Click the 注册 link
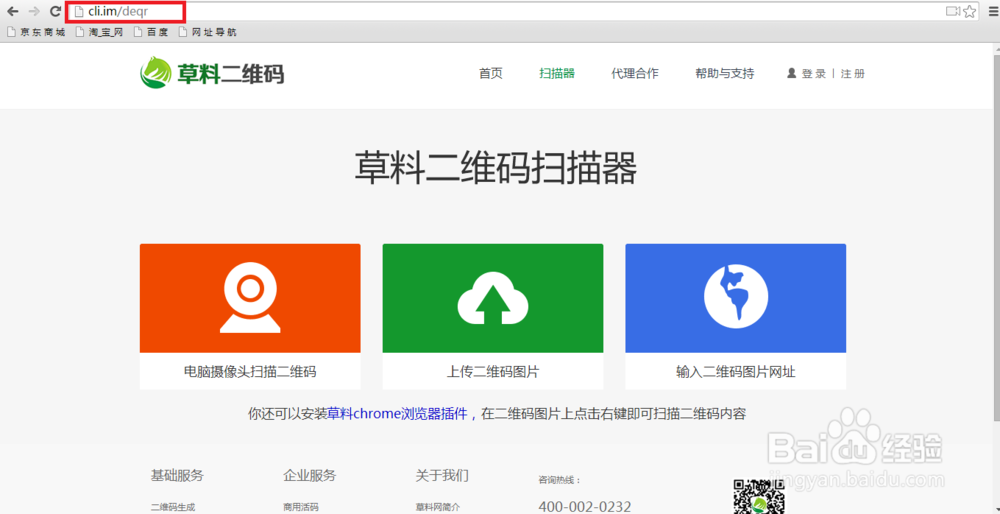 853,74
